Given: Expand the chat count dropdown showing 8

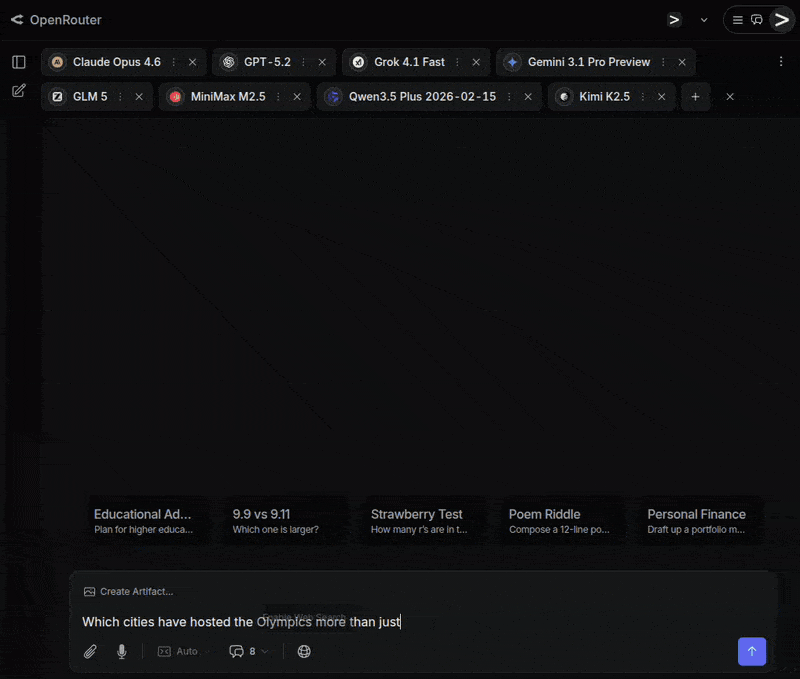Looking at the screenshot, I should tap(247, 651).
